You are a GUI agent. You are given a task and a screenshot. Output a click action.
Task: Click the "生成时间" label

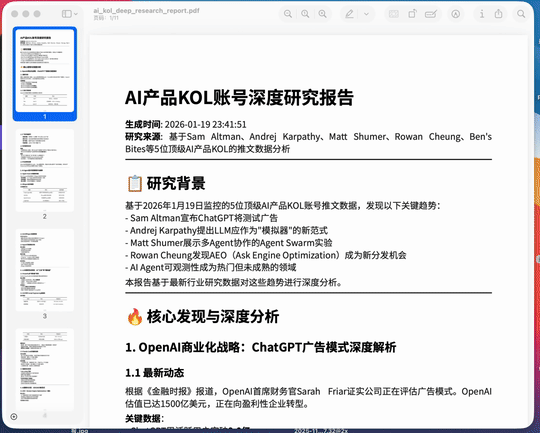pyautogui.click(x=143, y=124)
